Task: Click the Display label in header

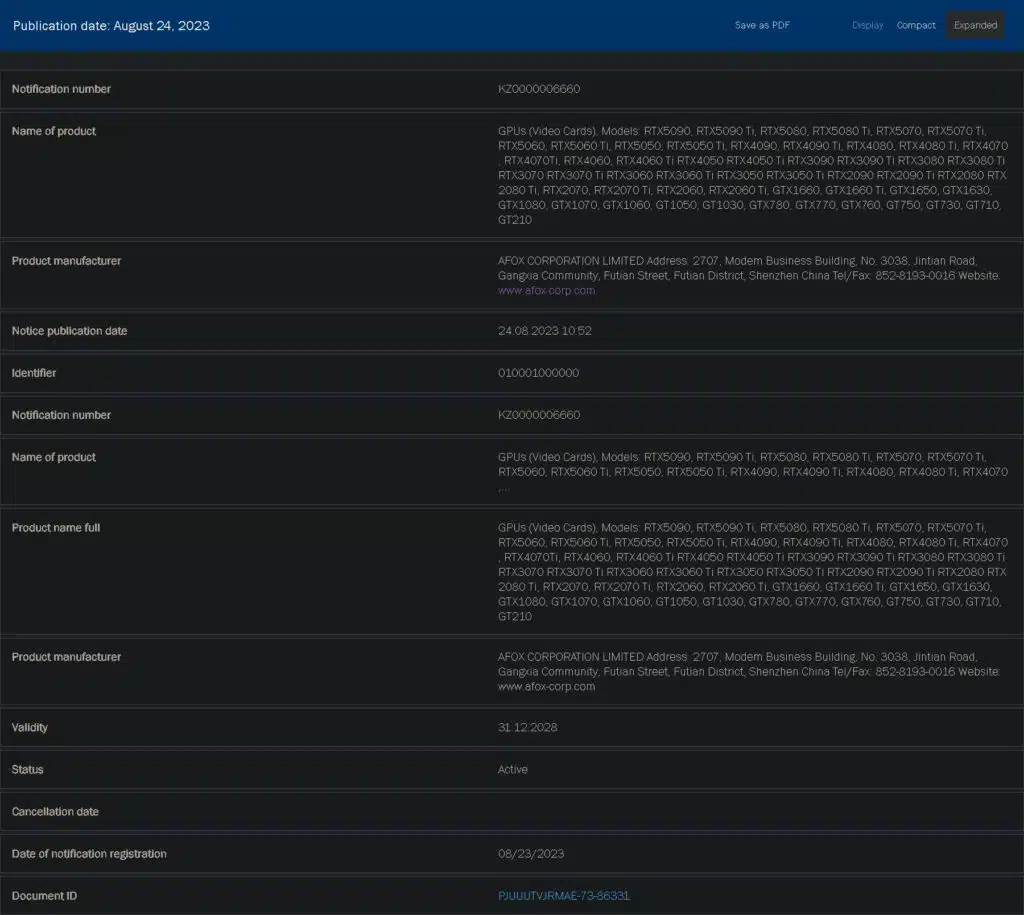Action: tap(867, 25)
